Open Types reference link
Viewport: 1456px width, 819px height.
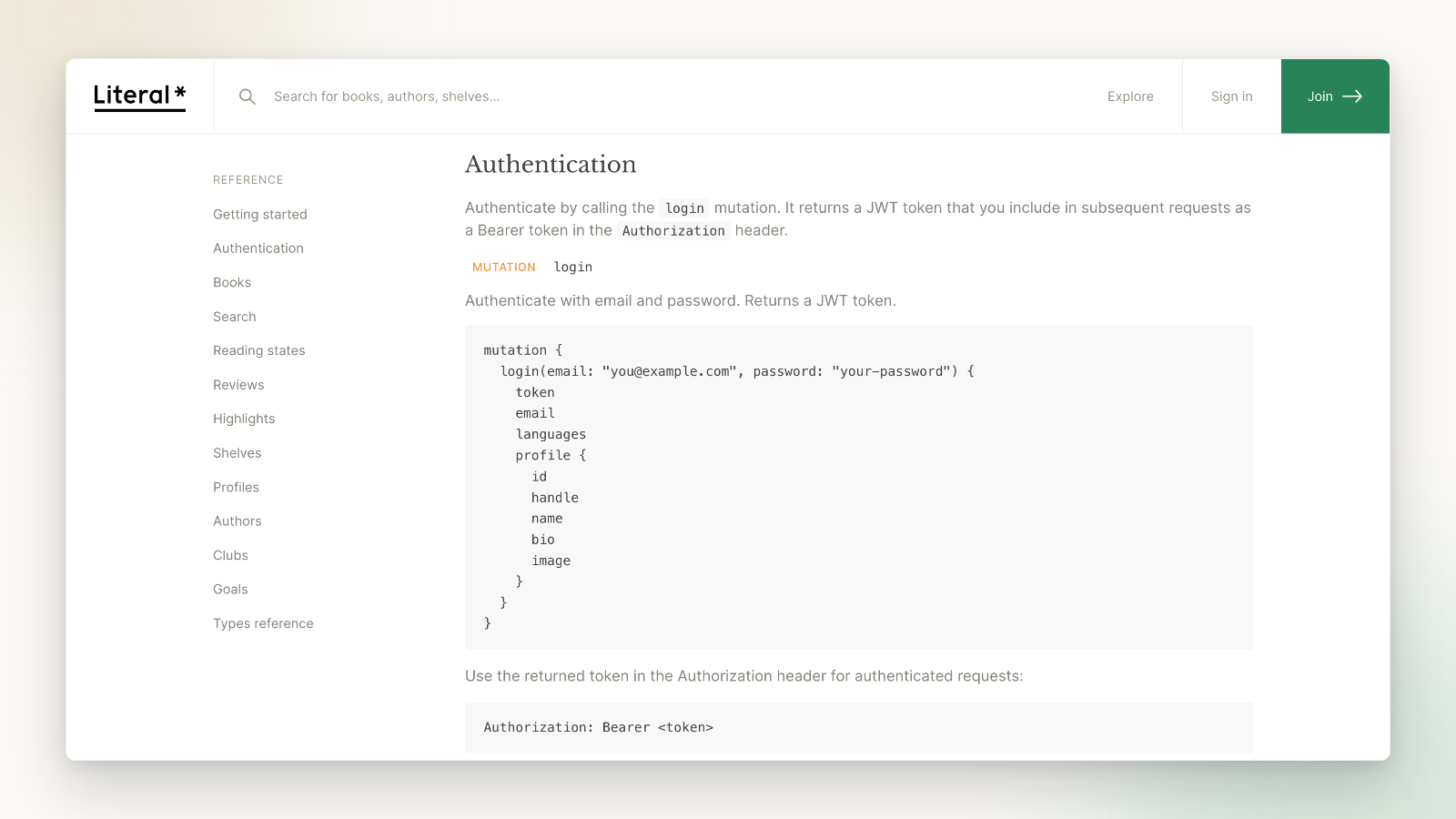tap(263, 624)
